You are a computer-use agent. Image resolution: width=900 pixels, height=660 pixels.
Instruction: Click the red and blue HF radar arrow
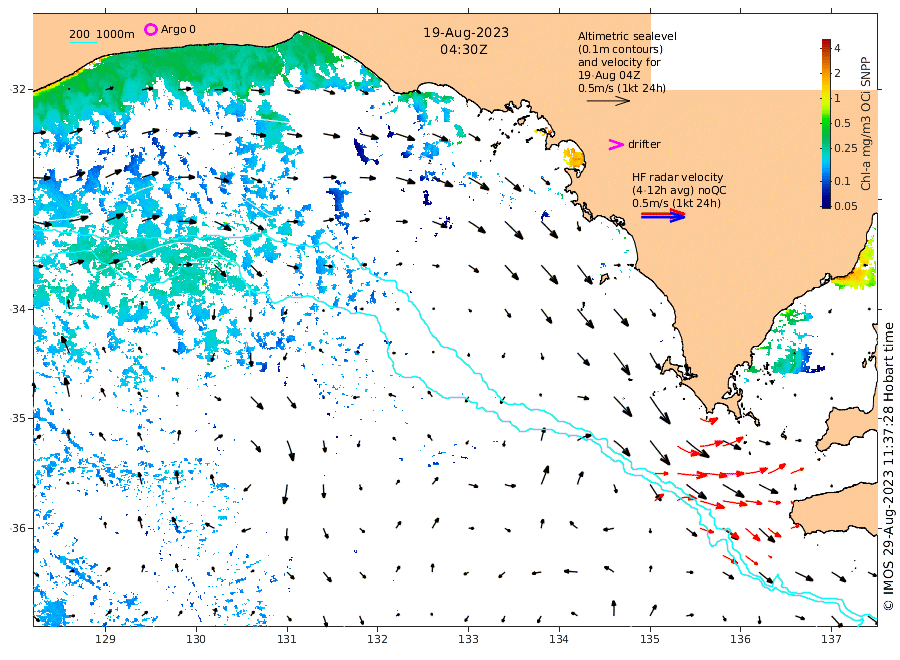pyautogui.click(x=663, y=216)
